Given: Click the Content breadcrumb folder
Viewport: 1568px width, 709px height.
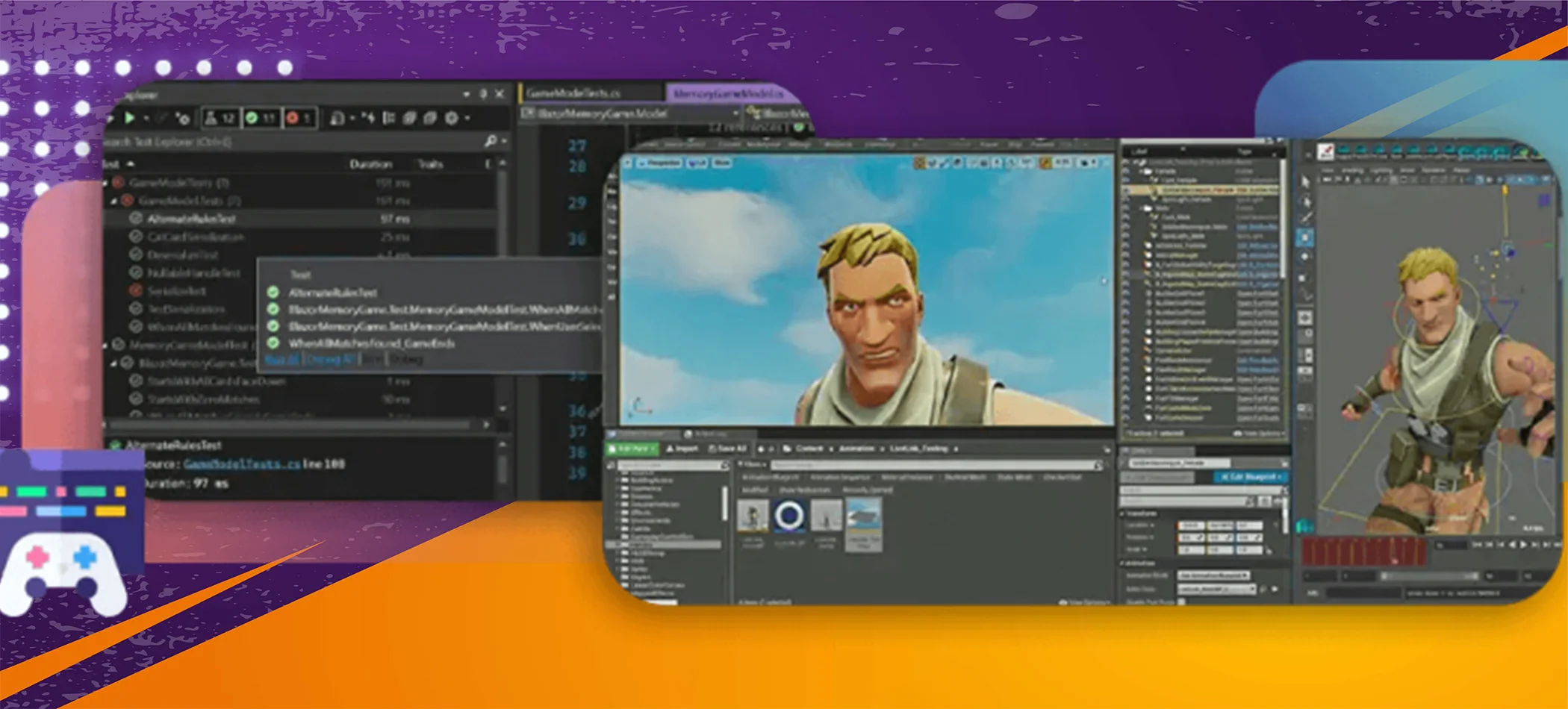Looking at the screenshot, I should pos(809,449).
